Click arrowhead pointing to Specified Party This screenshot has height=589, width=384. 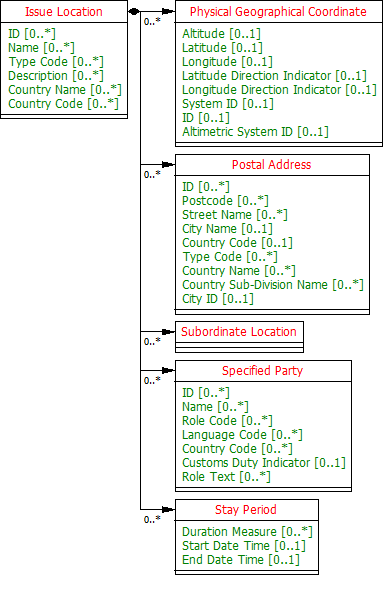pyautogui.click(x=169, y=371)
